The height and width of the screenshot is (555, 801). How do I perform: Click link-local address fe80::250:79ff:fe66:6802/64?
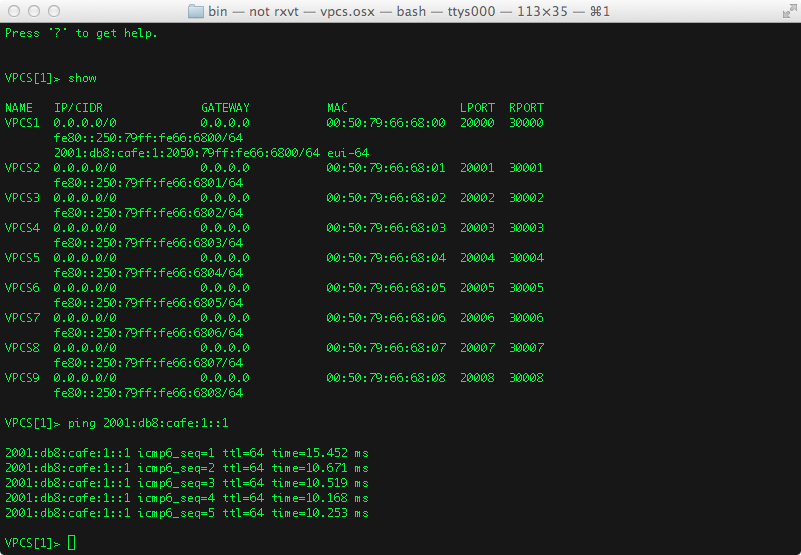point(148,213)
